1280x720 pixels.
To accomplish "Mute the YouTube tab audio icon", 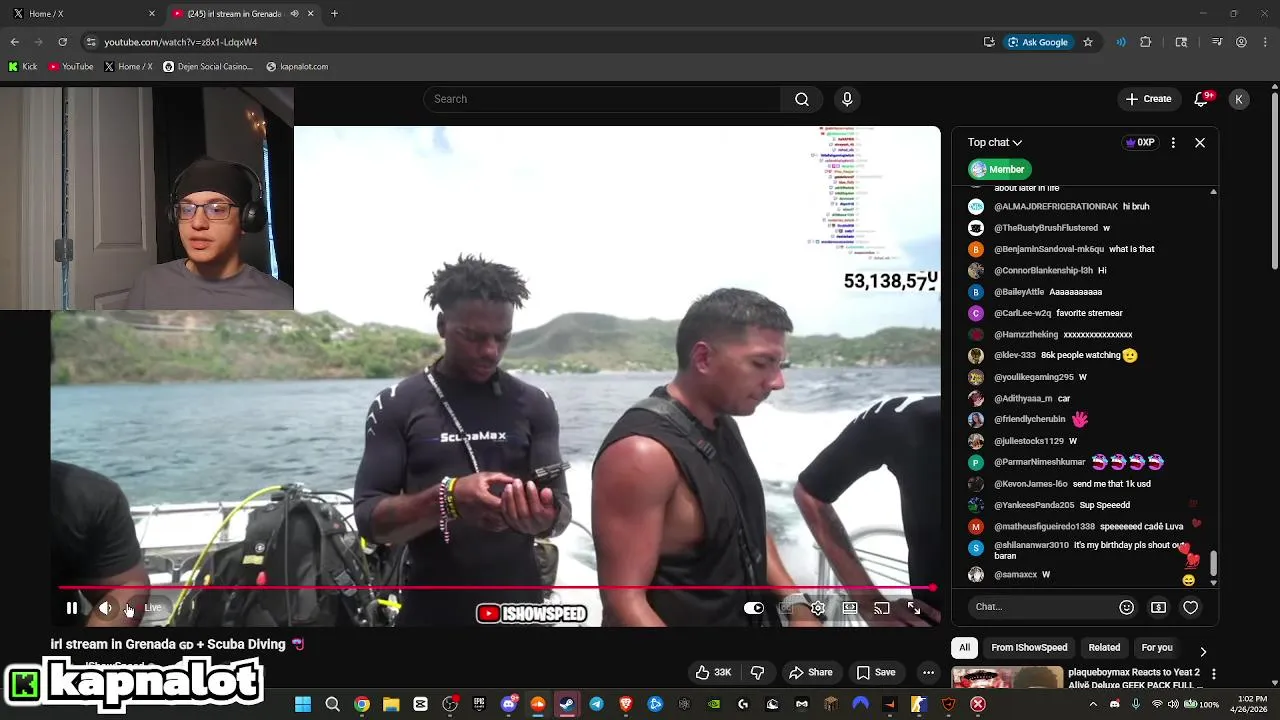I will pyautogui.click(x=294, y=14).
